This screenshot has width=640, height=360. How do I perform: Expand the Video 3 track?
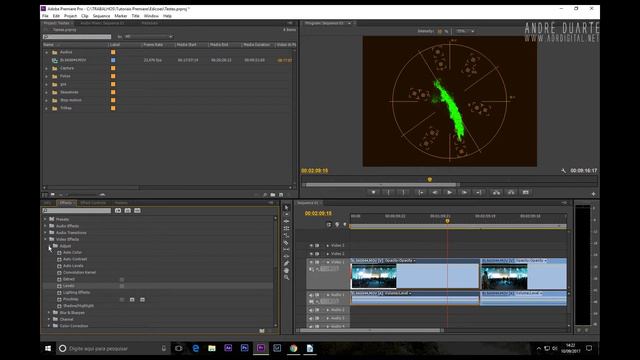tap(328, 245)
